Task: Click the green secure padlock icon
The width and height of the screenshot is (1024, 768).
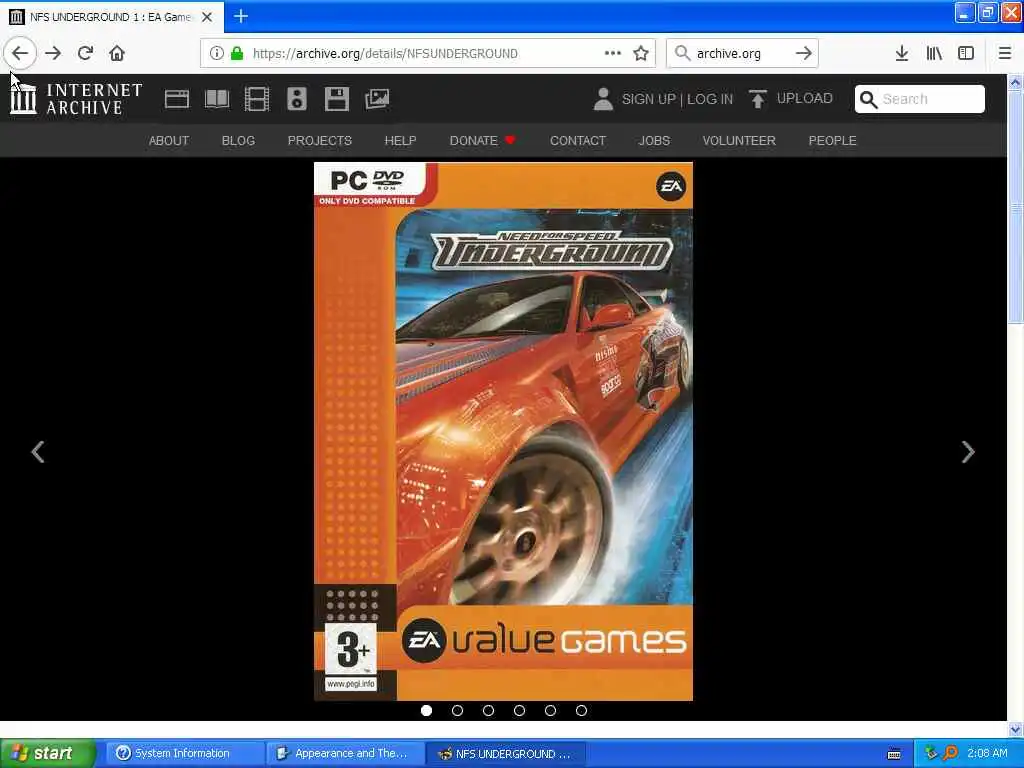Action: [x=237, y=53]
